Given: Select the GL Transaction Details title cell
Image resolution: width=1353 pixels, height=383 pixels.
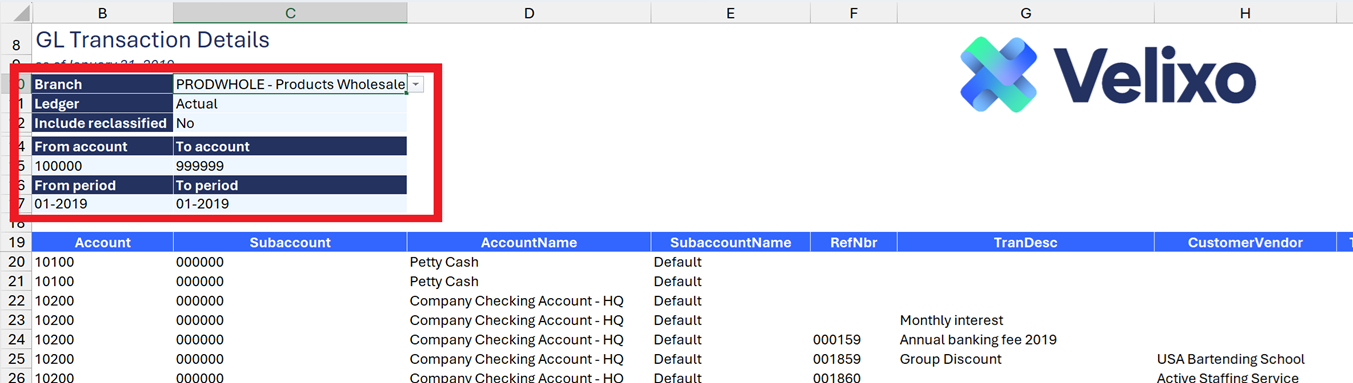Looking at the screenshot, I should tap(152, 41).
